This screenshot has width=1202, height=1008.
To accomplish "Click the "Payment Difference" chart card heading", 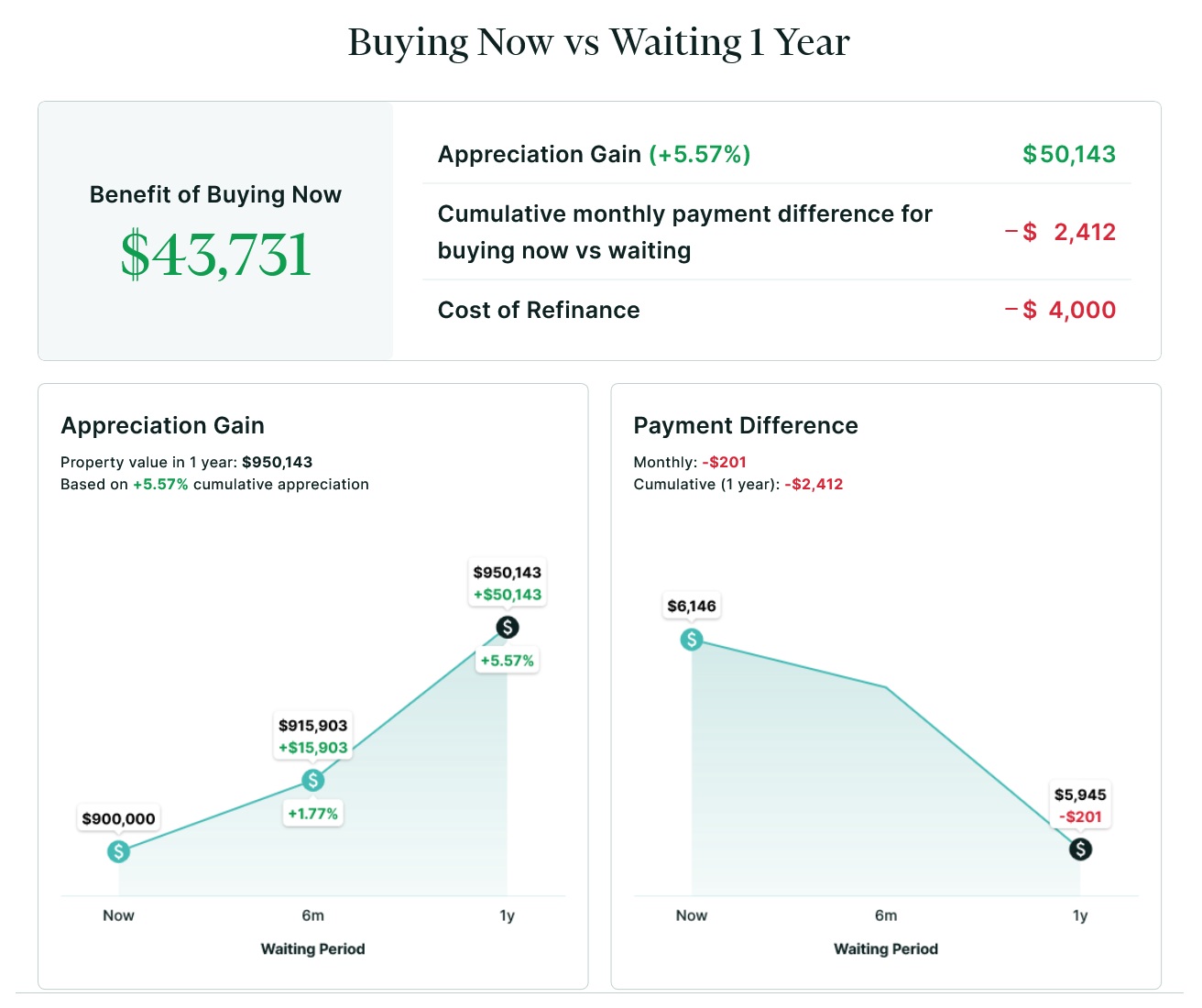I will (x=746, y=425).
